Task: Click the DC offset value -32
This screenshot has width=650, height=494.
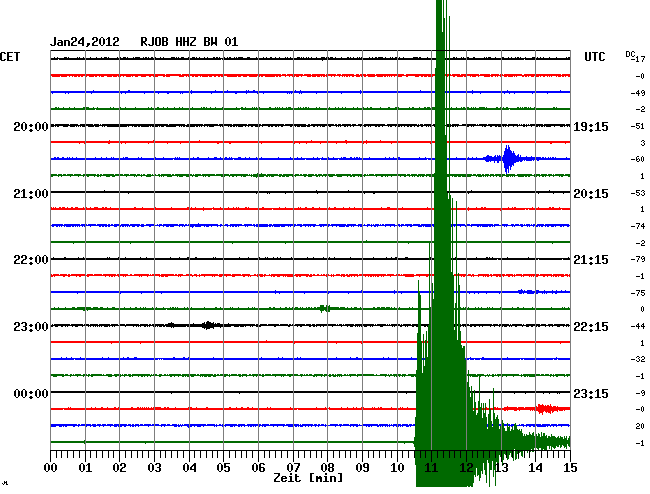Action: [x=638, y=359]
